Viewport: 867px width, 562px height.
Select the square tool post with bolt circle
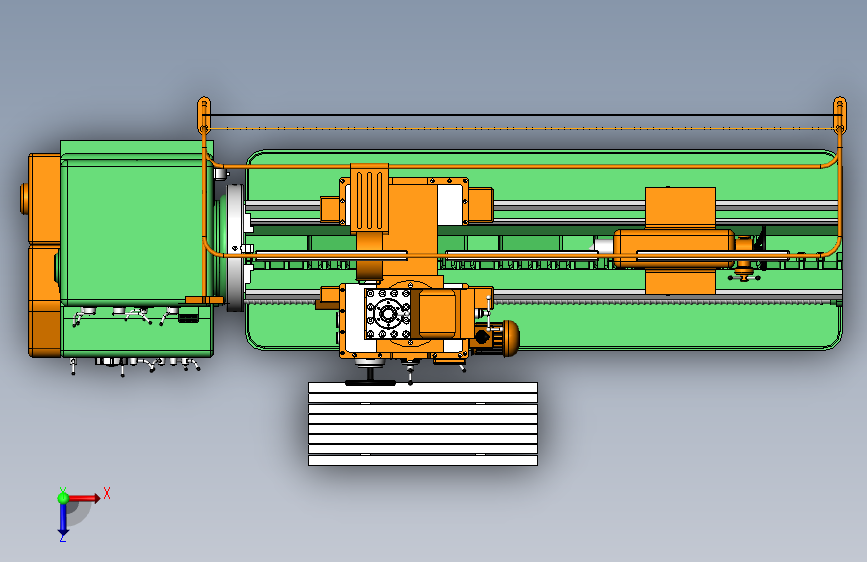point(388,314)
